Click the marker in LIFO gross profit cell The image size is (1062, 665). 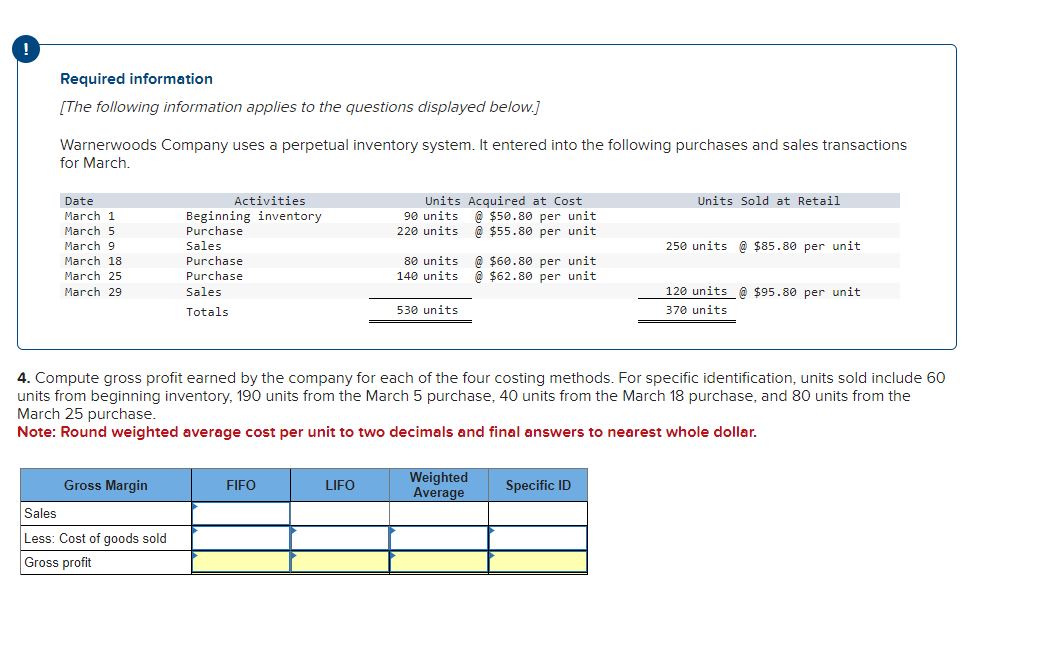294,554
